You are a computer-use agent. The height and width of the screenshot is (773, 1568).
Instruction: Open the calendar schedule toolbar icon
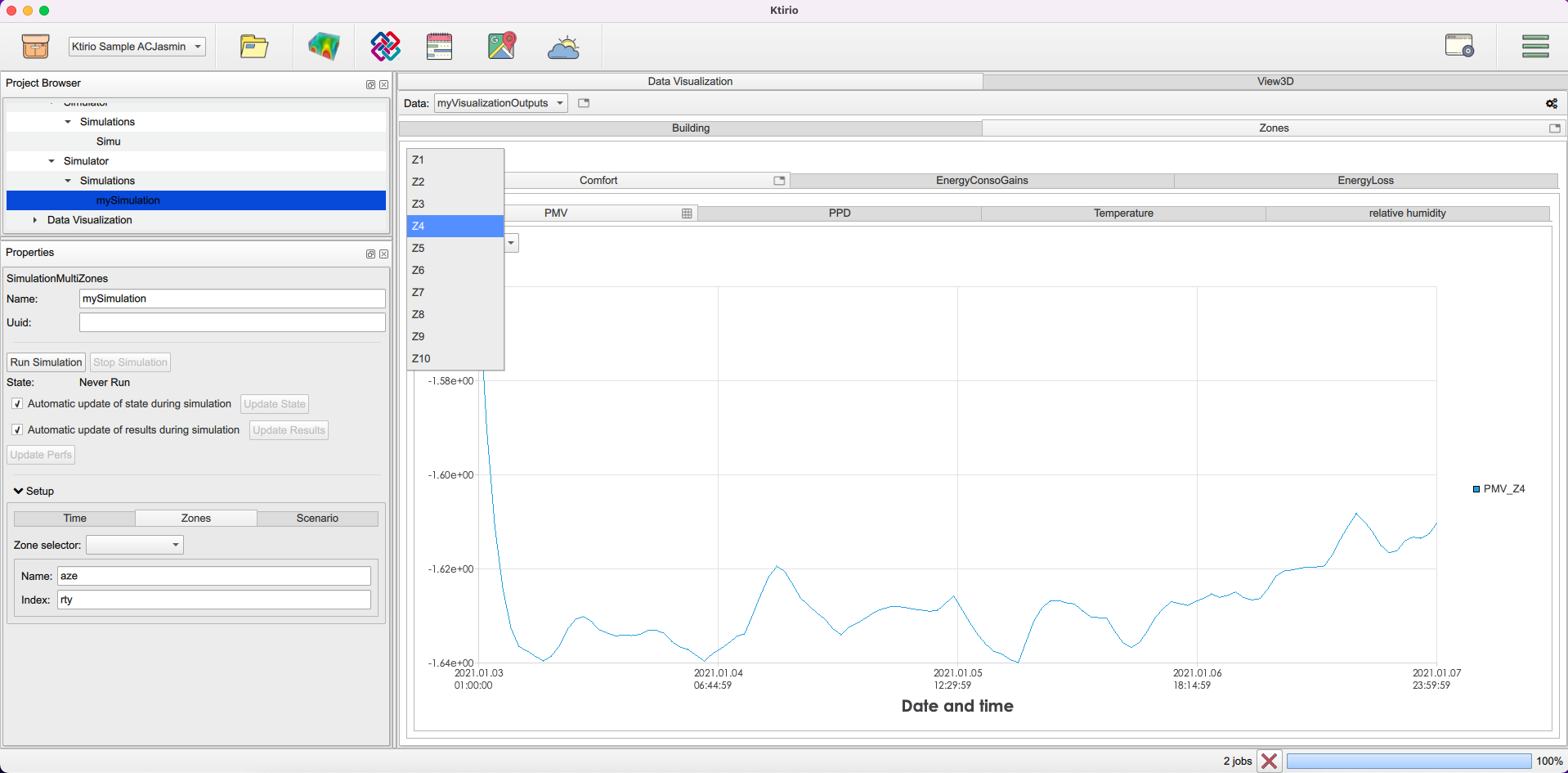(x=439, y=47)
